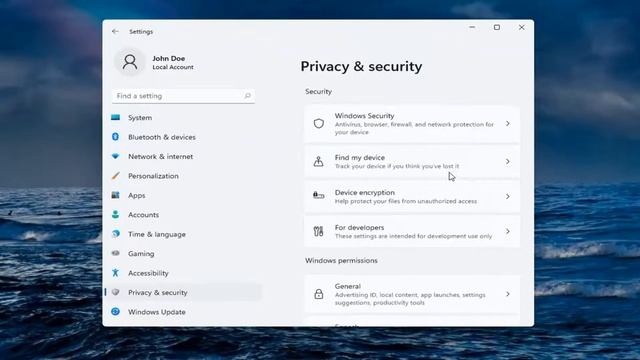Screen dimensions: 640x360
Task: Click the Device encryption lock-key icon
Action: click(318, 196)
